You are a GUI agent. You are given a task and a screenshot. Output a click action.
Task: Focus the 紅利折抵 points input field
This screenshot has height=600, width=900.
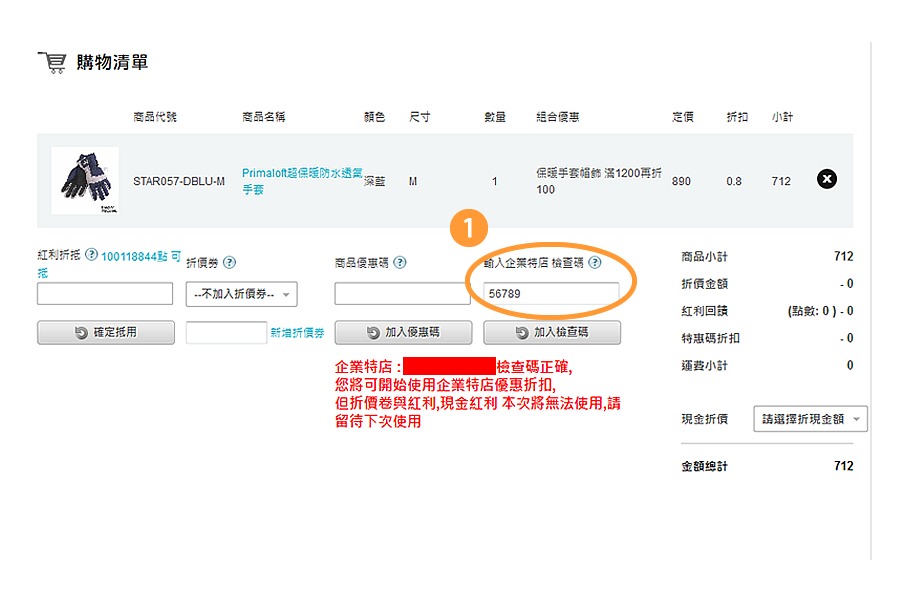pyautogui.click(x=105, y=293)
